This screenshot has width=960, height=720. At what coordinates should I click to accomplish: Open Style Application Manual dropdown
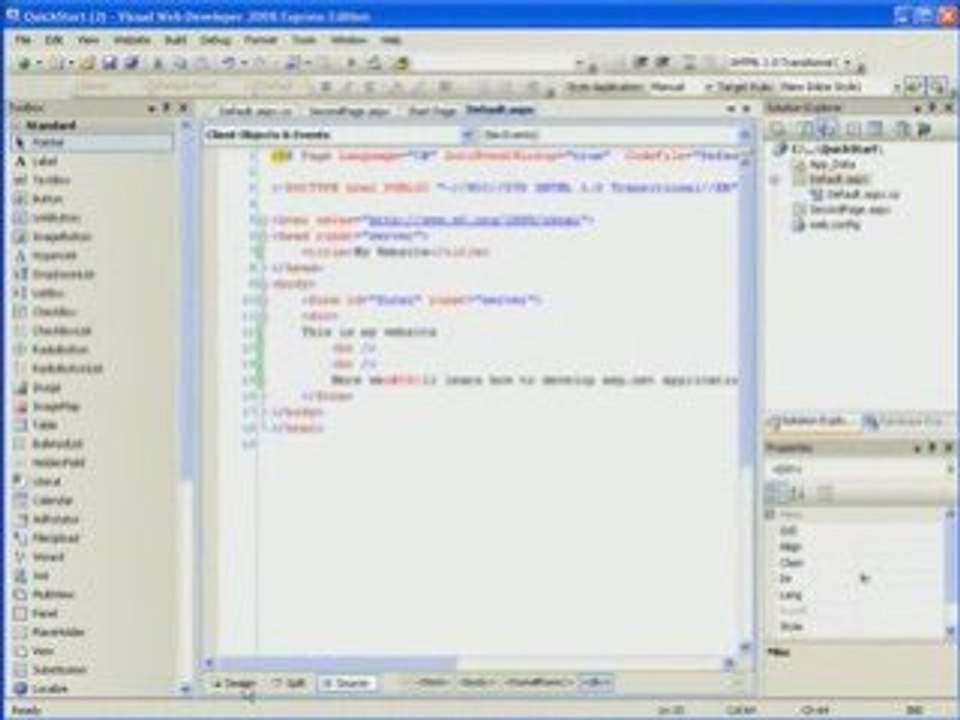point(708,87)
